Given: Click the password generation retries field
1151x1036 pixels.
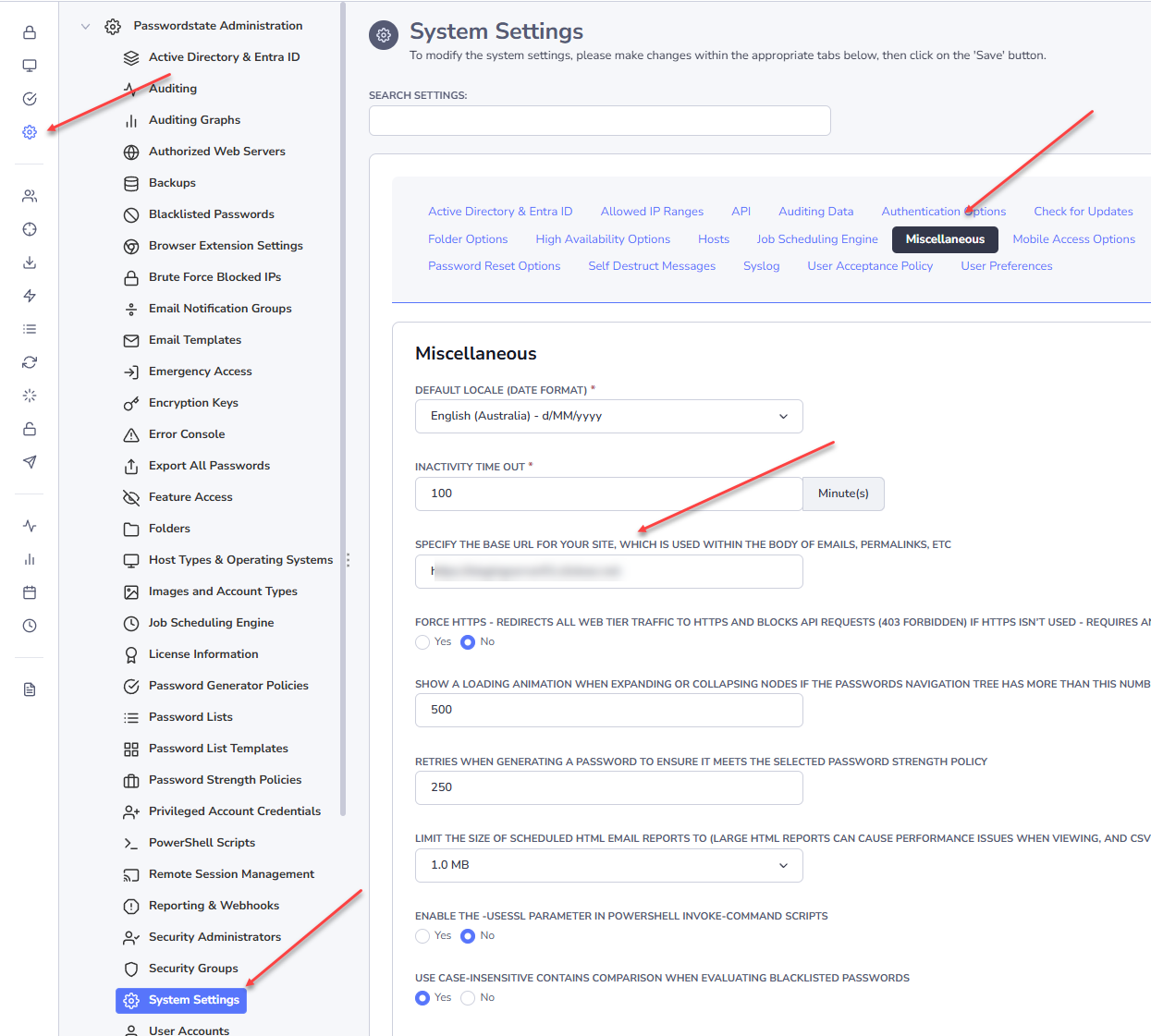Looking at the screenshot, I should (x=609, y=787).
